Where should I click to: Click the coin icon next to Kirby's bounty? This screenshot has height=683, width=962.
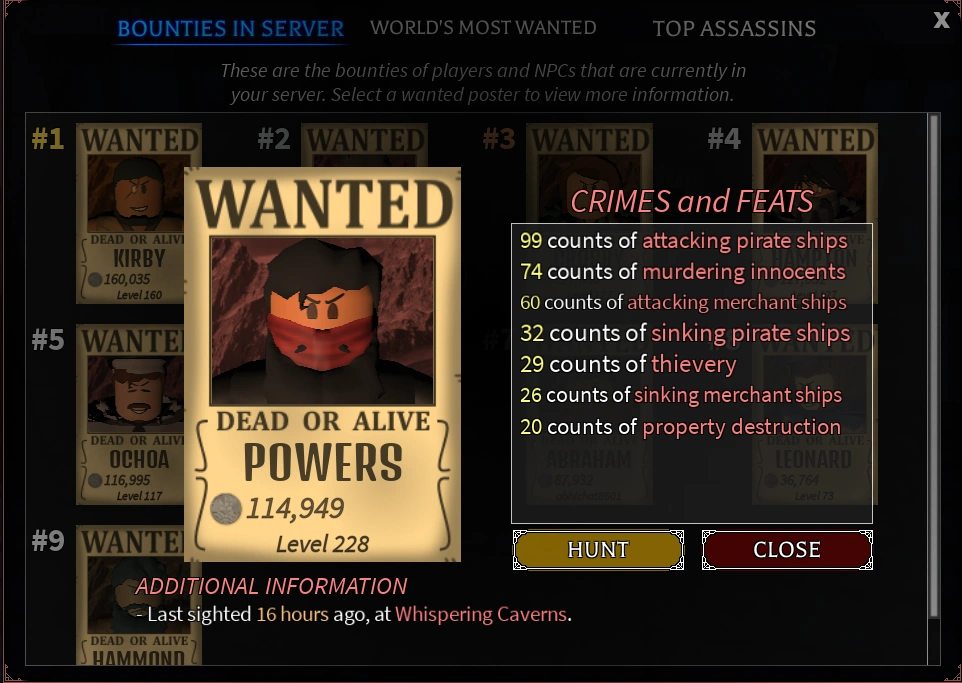tap(95, 280)
